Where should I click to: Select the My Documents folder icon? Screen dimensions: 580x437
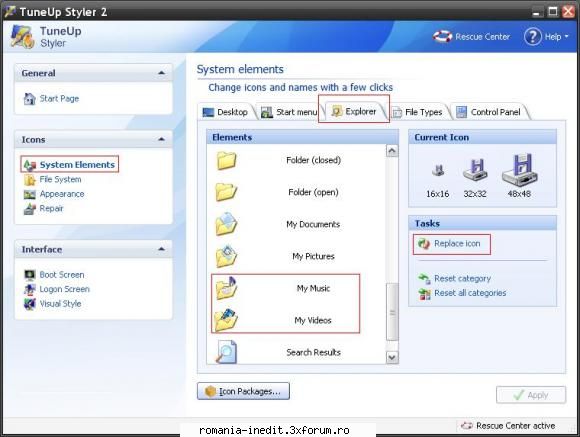[226, 224]
